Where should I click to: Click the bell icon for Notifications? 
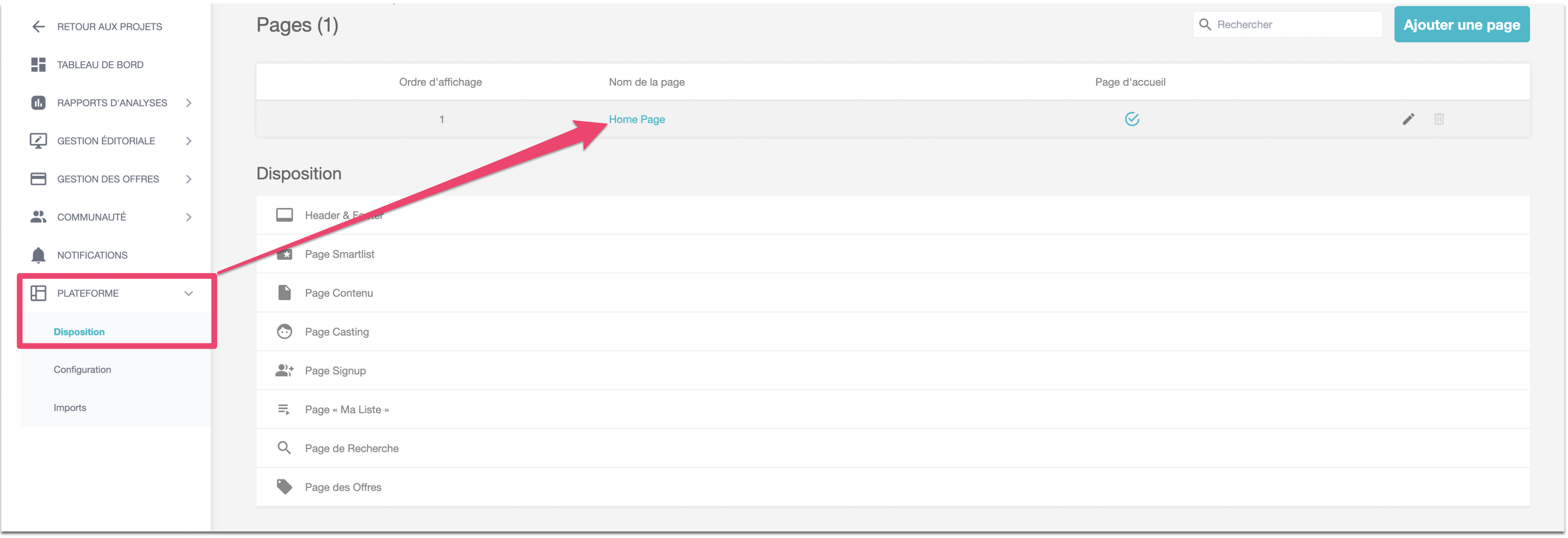38,255
